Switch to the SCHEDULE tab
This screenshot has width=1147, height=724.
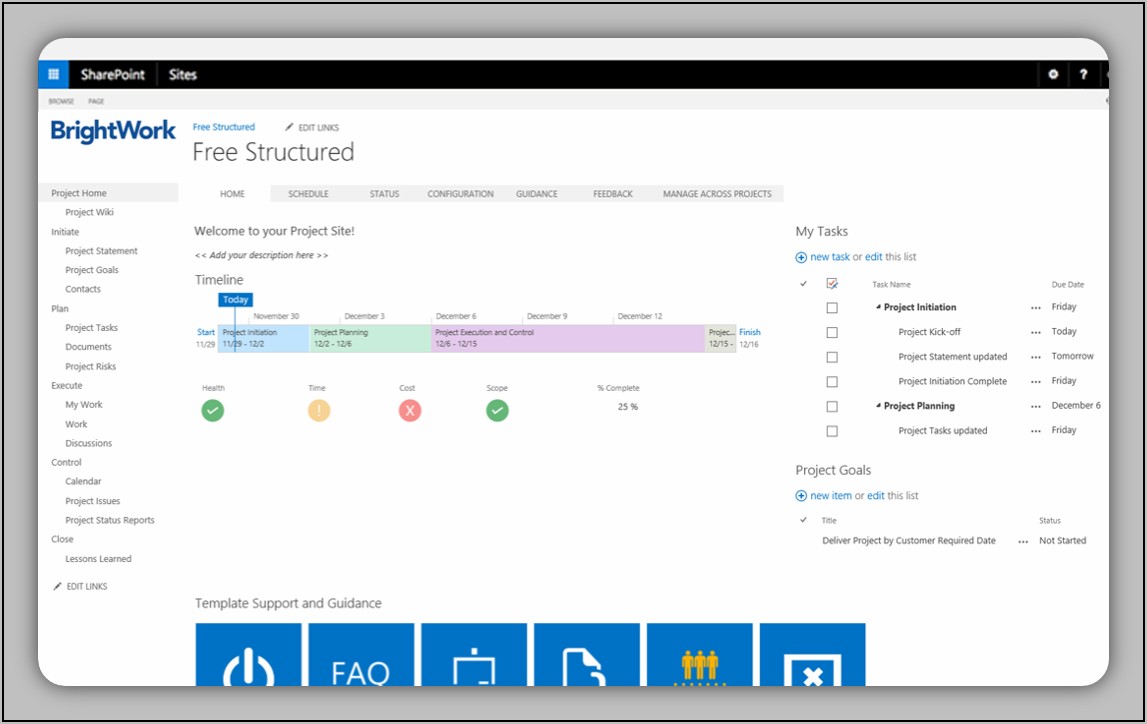click(308, 194)
